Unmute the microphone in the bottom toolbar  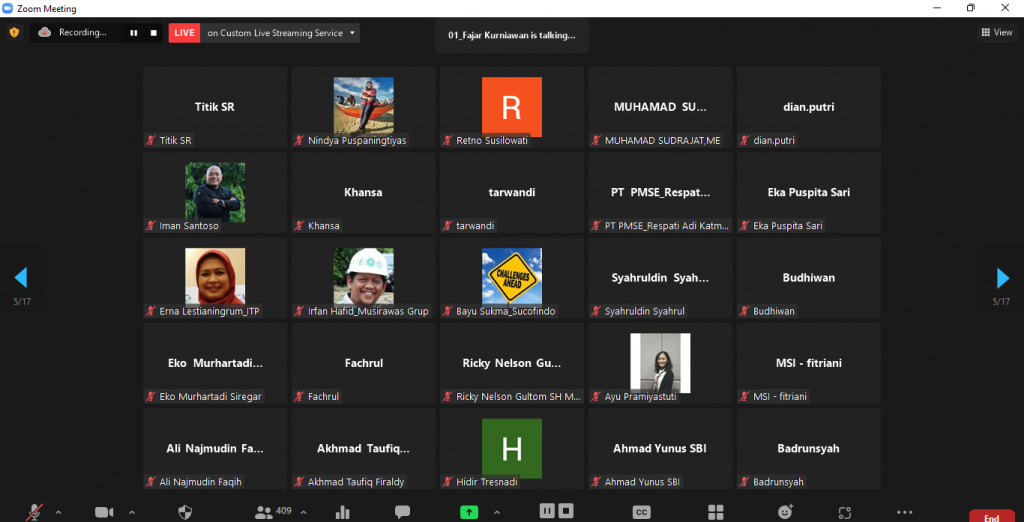pos(35,512)
